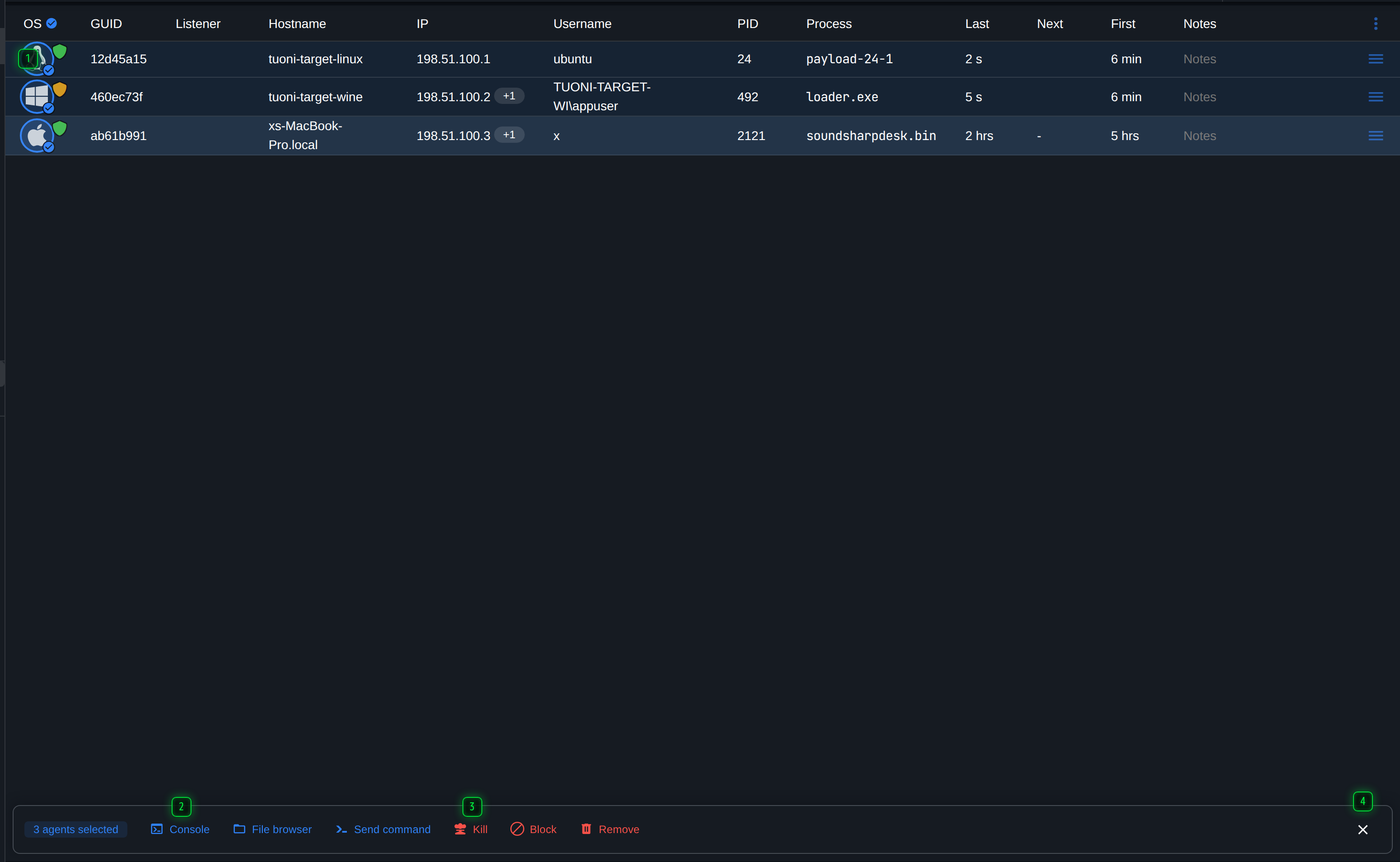Image resolution: width=1400 pixels, height=862 pixels.
Task: Sort by Username column header
Action: [582, 24]
